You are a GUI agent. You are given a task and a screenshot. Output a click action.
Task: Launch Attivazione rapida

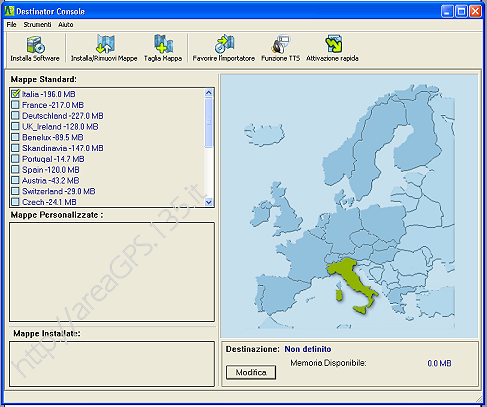click(x=332, y=49)
